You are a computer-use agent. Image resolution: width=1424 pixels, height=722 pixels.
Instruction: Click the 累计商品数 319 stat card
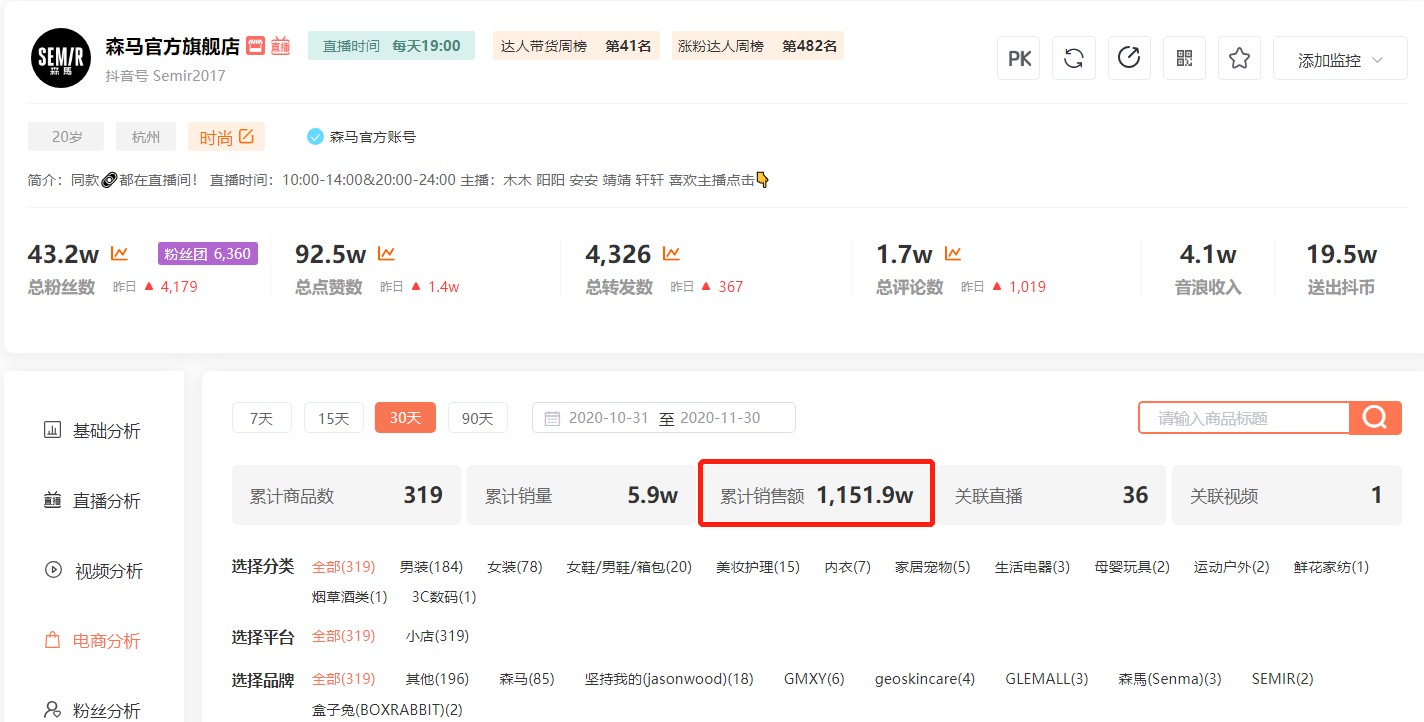pos(346,495)
